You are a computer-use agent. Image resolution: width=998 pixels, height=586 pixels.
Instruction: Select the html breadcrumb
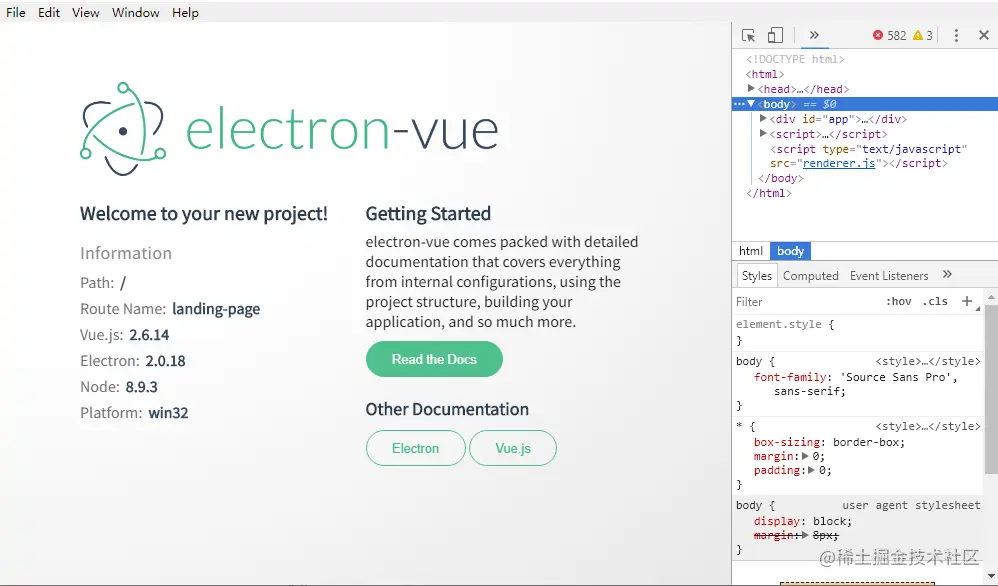point(751,251)
